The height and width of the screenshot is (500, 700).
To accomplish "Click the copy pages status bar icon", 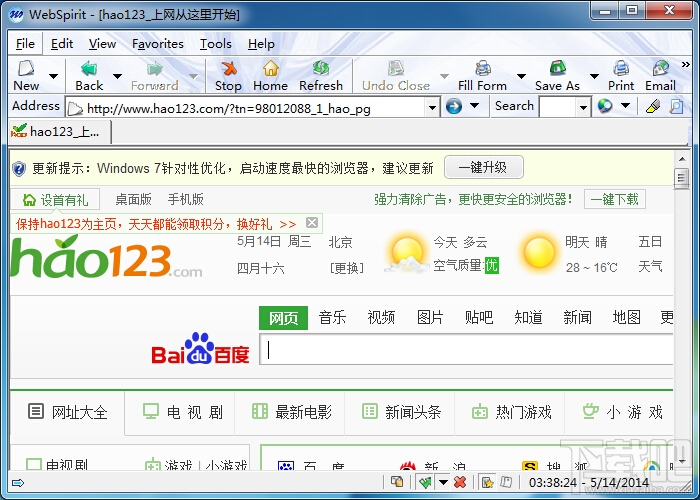I will coord(397,482).
